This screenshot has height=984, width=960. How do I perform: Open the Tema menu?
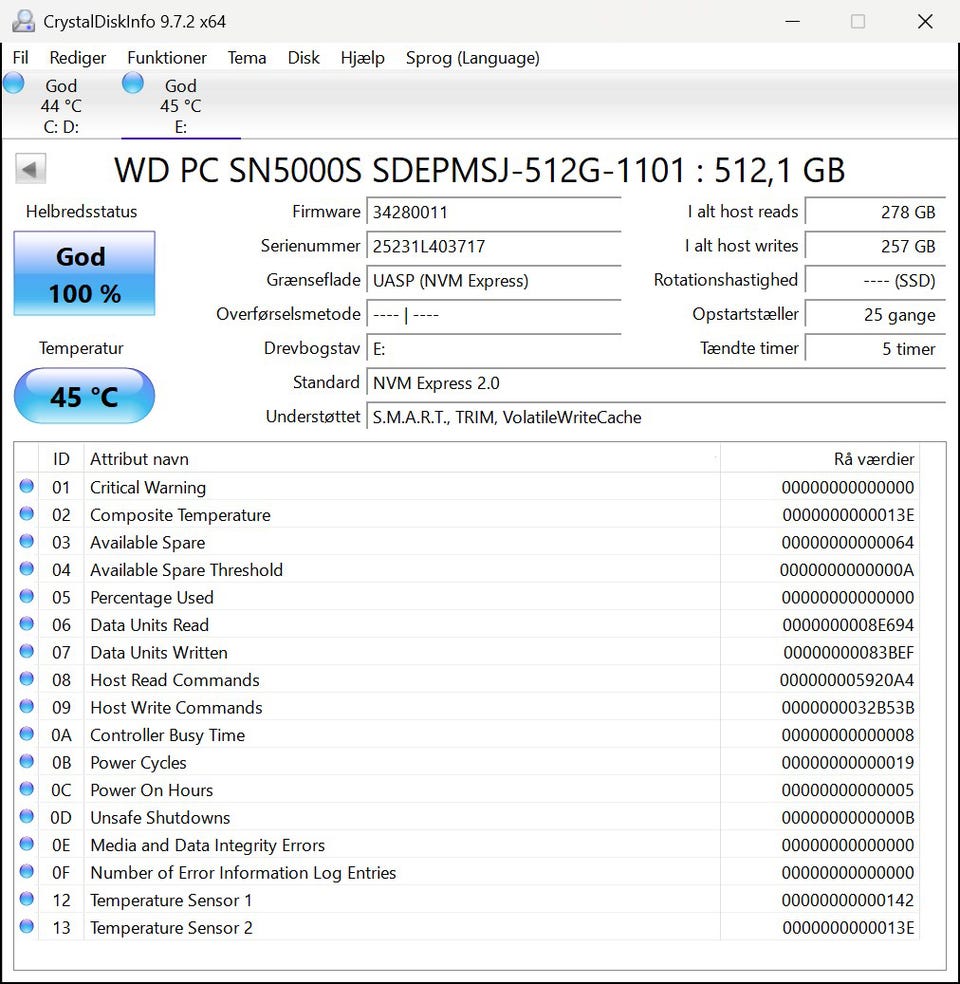point(247,58)
